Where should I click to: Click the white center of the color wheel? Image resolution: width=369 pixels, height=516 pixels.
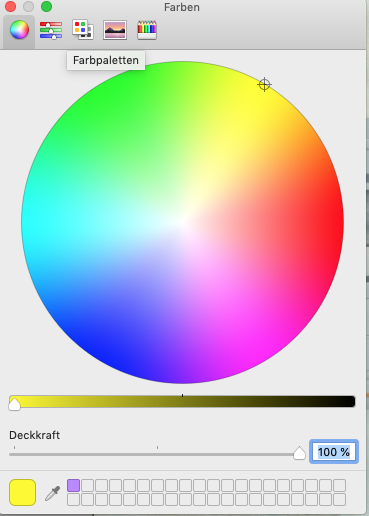183,222
